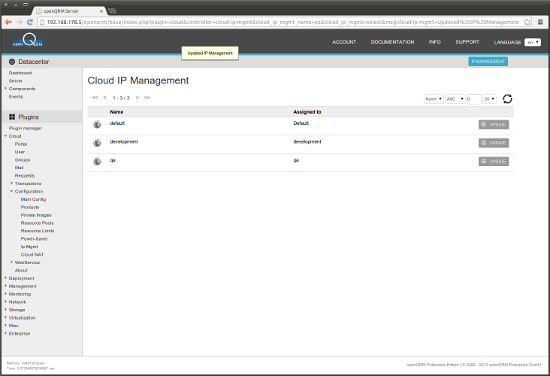Open the INFO menu

435,42
